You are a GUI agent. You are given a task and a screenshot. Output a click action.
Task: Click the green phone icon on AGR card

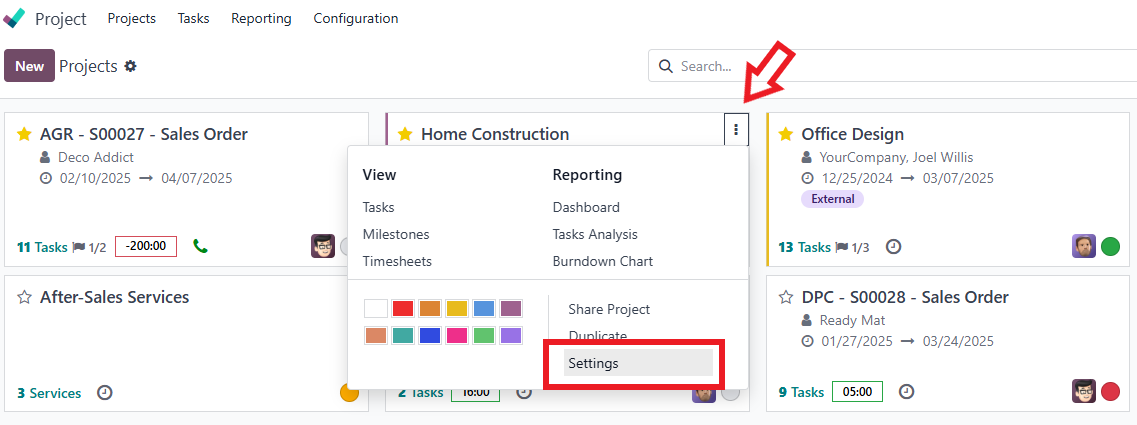coord(201,247)
